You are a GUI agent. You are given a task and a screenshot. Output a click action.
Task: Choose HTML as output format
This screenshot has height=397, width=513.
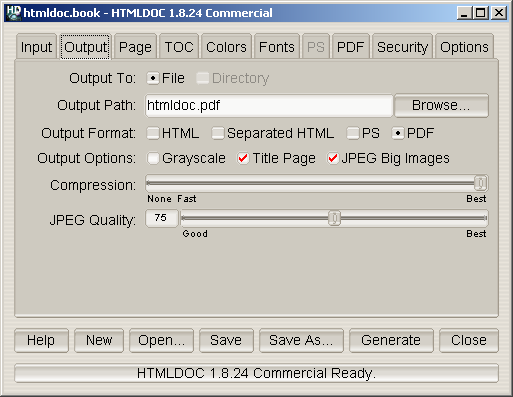point(153,133)
